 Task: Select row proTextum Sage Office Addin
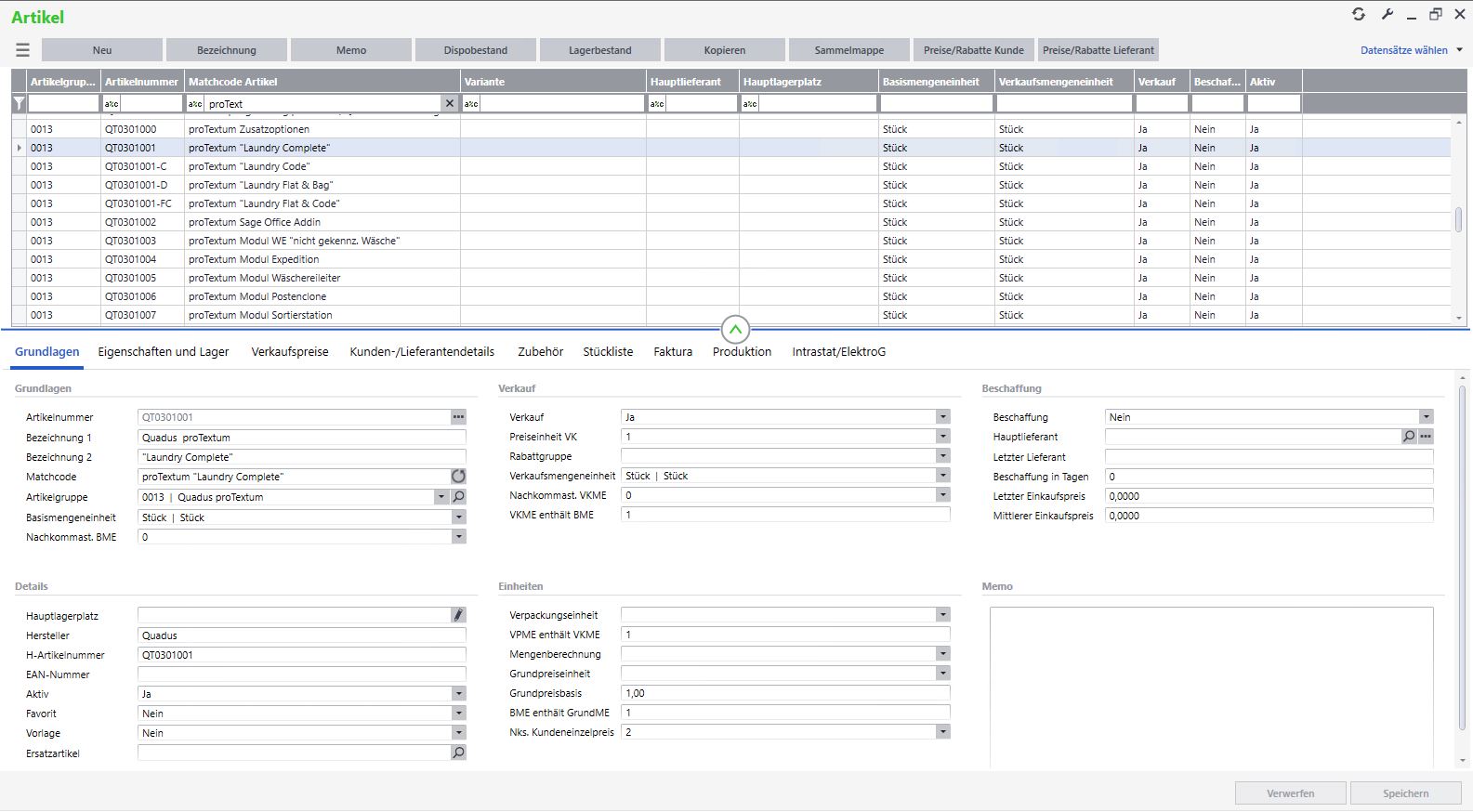(731, 222)
